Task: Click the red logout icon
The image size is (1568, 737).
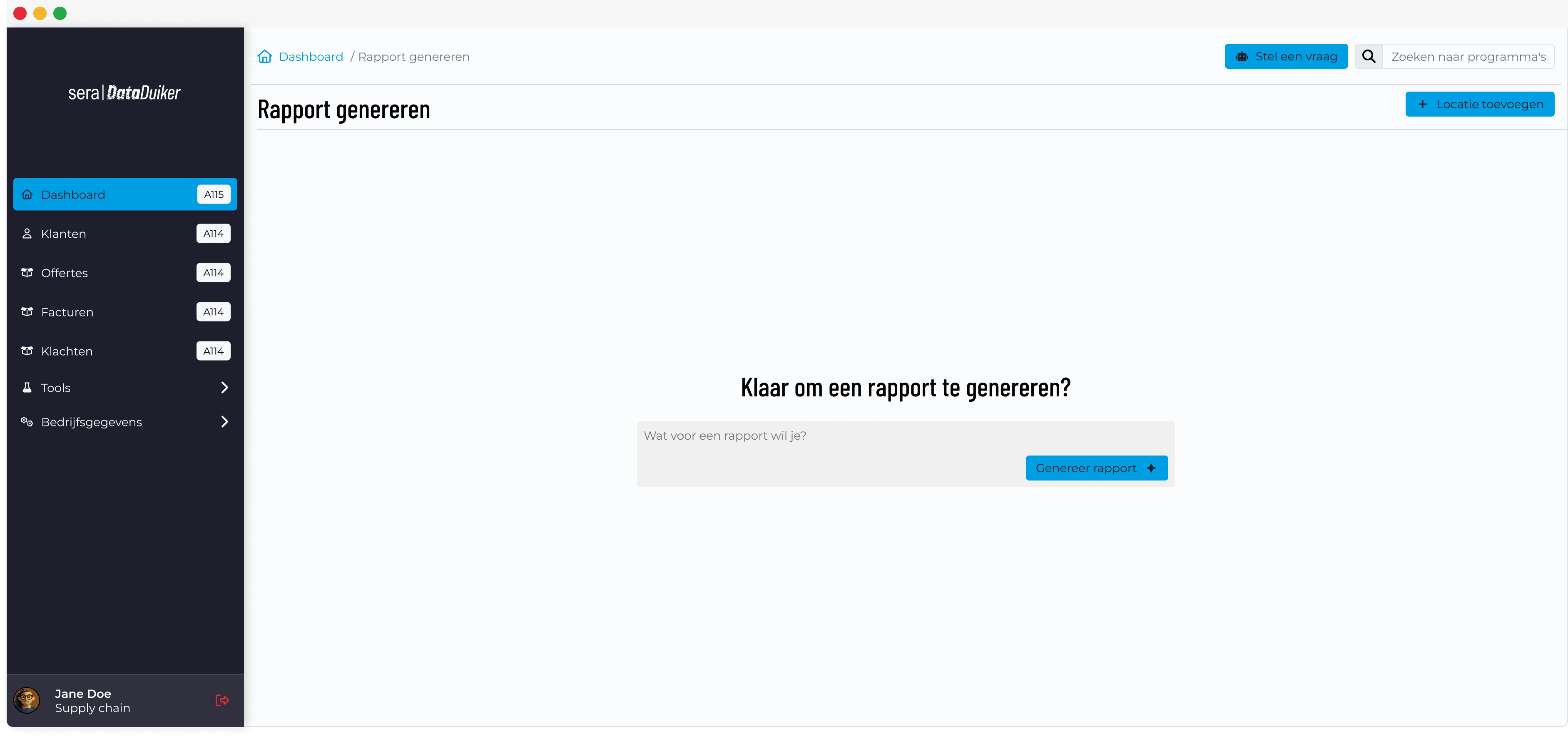Action: point(222,700)
